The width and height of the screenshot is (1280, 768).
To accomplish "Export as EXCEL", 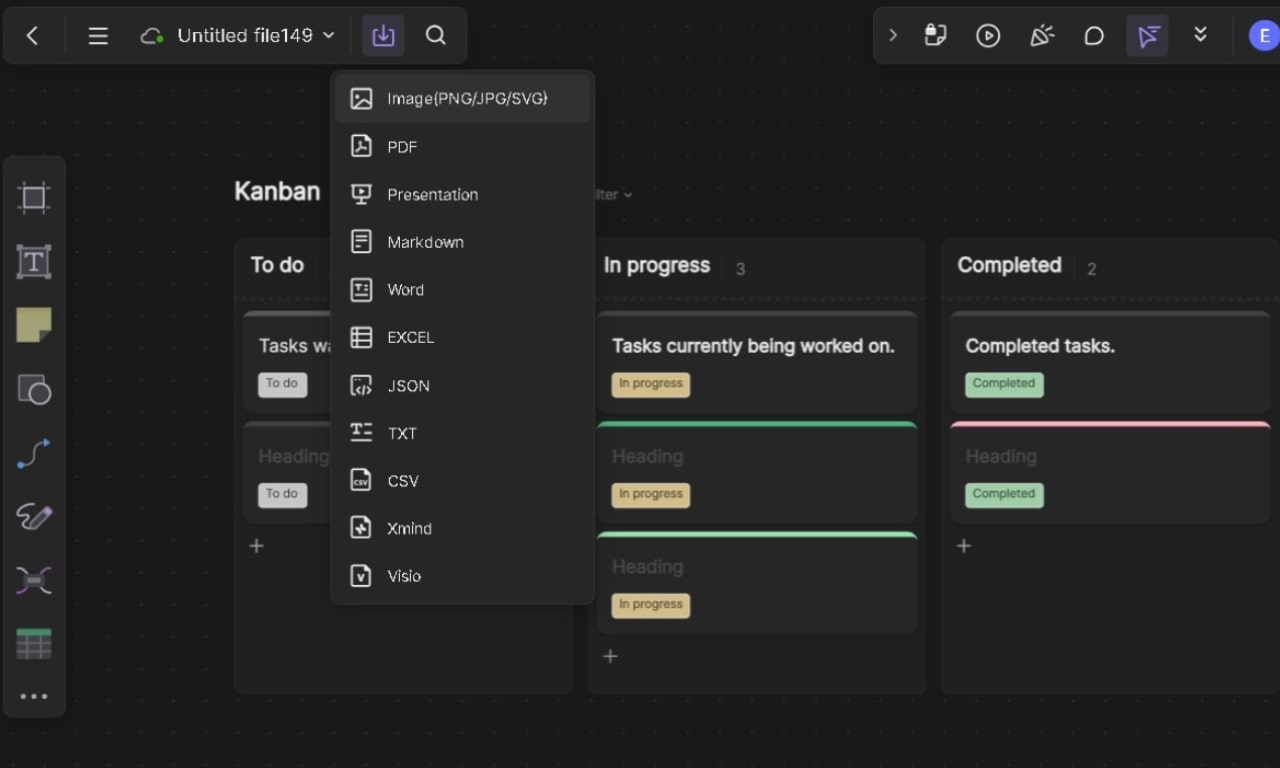I will tap(462, 337).
